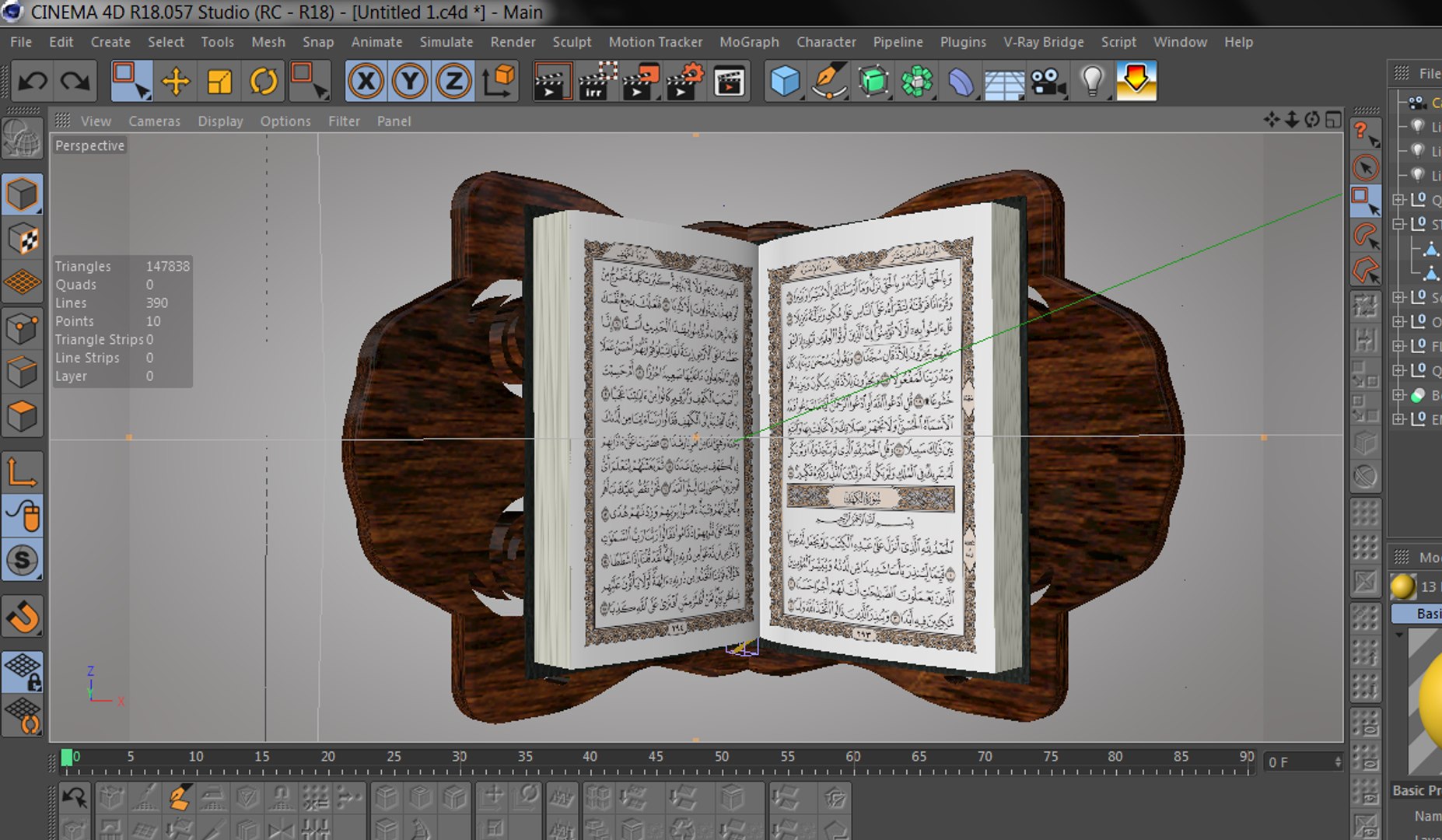This screenshot has width=1442, height=840.
Task: Toggle Enable Axis mode
Action: coord(23,472)
